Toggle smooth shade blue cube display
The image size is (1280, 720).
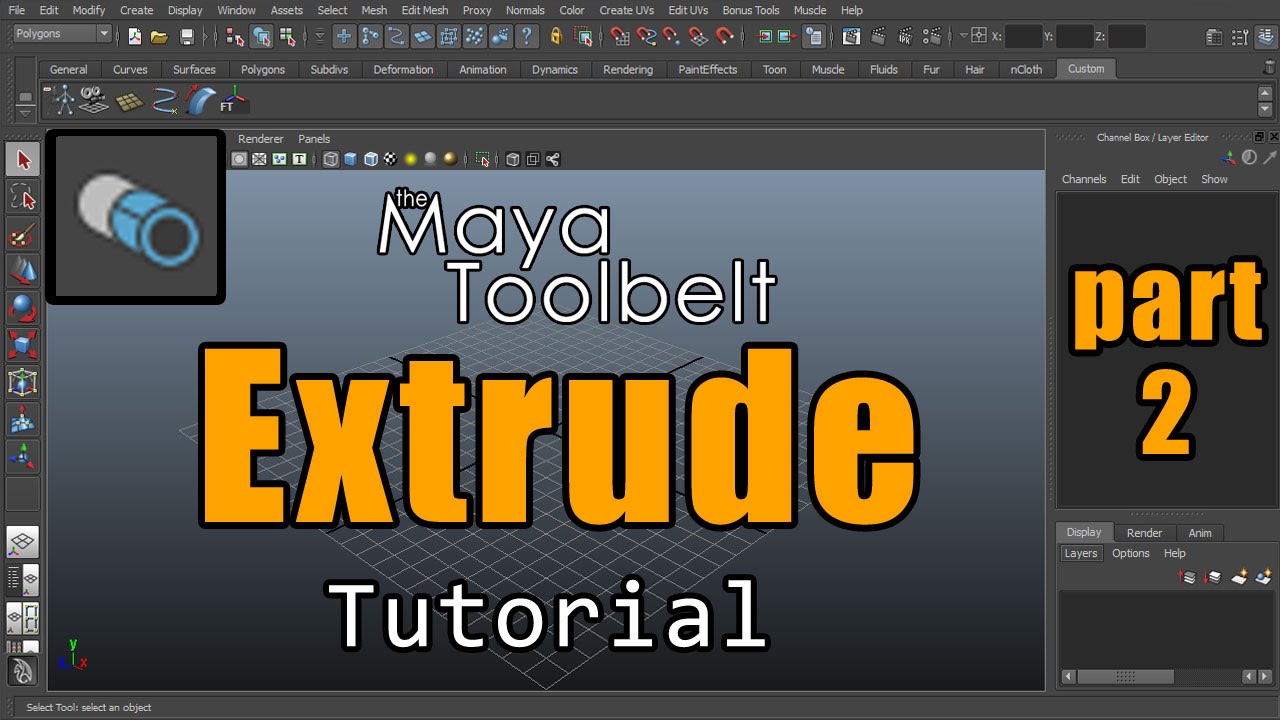[x=351, y=159]
